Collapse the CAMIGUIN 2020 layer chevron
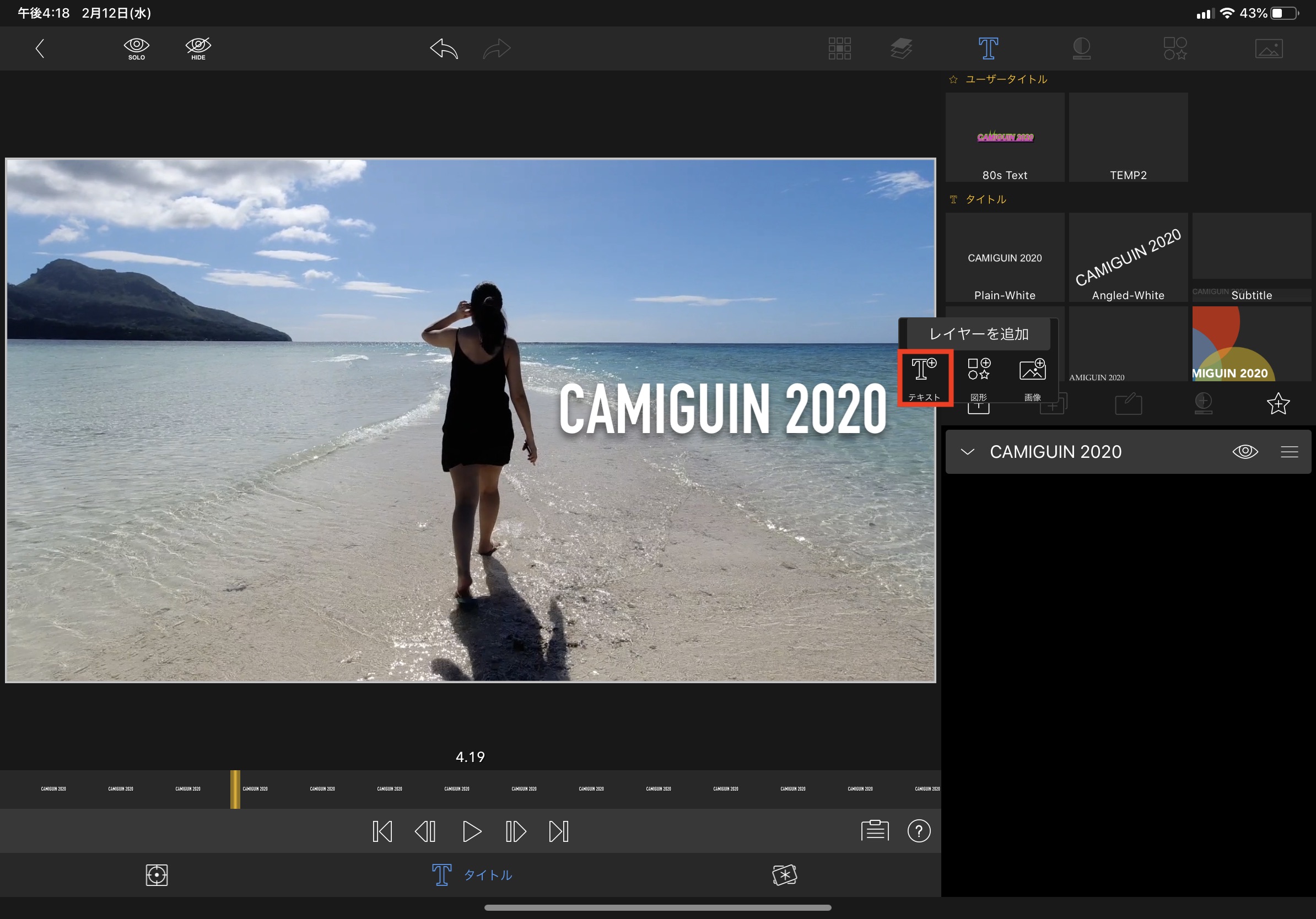This screenshot has width=1316, height=919. (968, 451)
